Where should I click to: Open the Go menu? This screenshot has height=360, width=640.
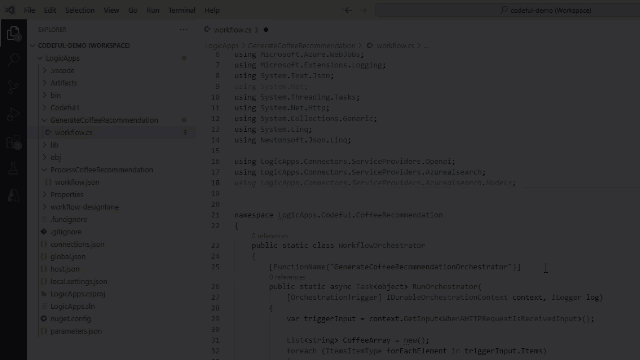coord(133,10)
